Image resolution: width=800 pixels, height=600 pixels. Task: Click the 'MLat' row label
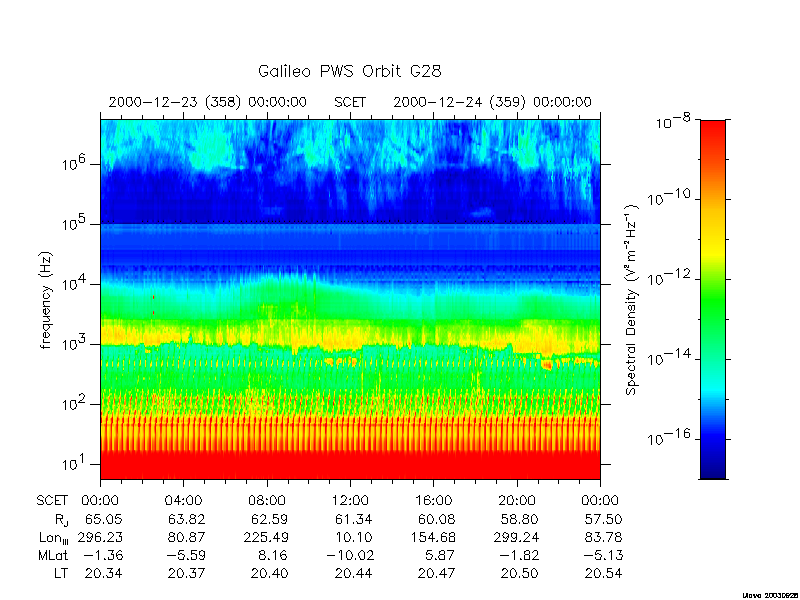click(x=53, y=555)
